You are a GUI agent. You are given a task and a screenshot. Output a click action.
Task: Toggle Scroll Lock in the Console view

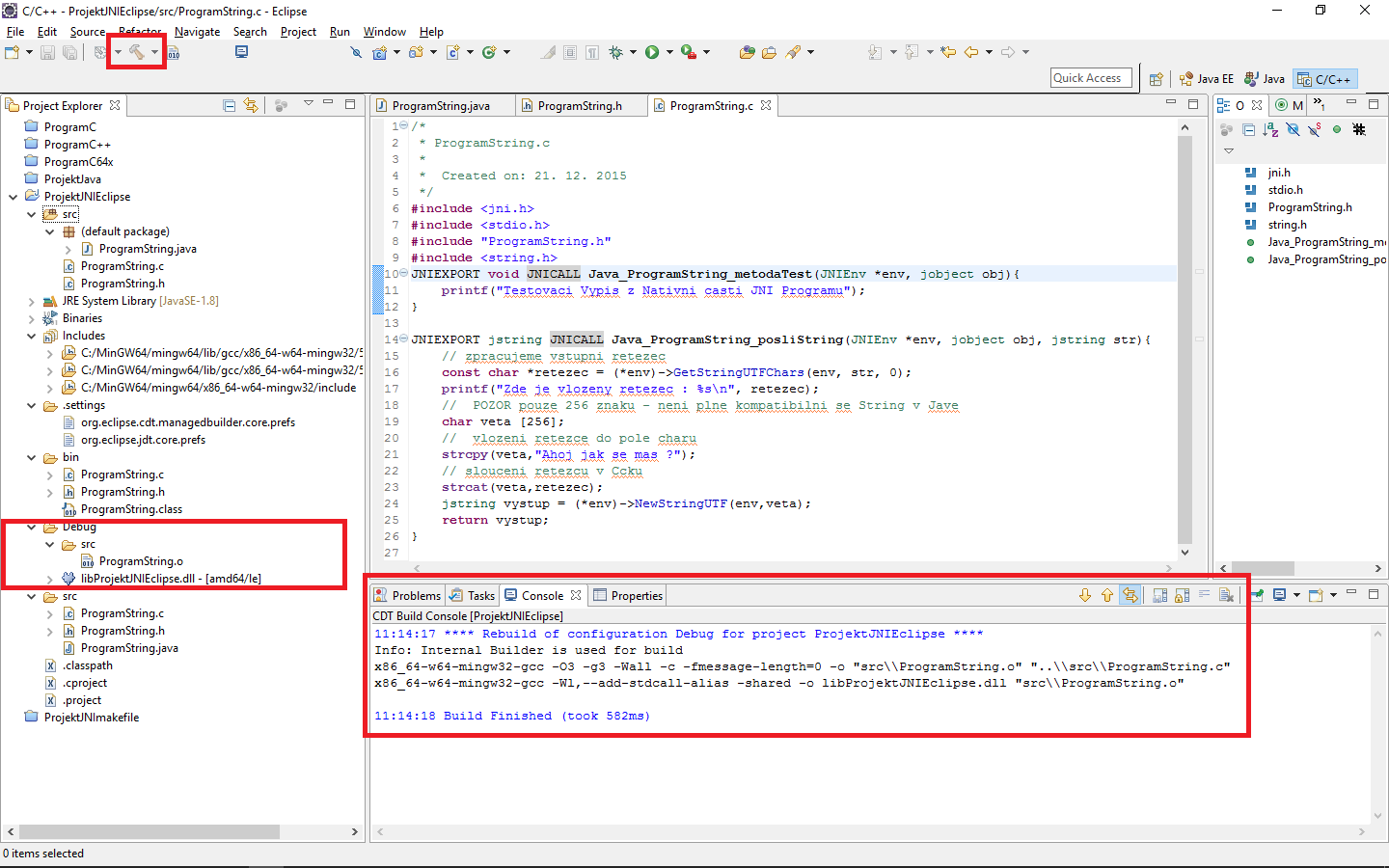click(1182, 595)
